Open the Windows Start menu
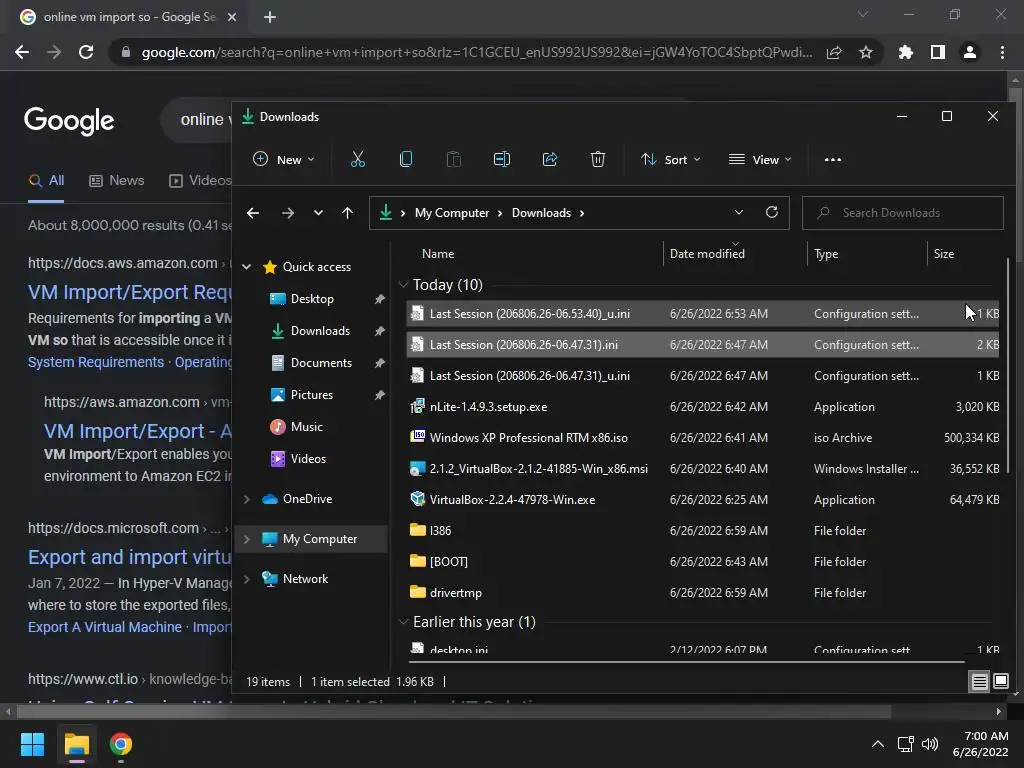The width and height of the screenshot is (1024, 768). tap(32, 744)
